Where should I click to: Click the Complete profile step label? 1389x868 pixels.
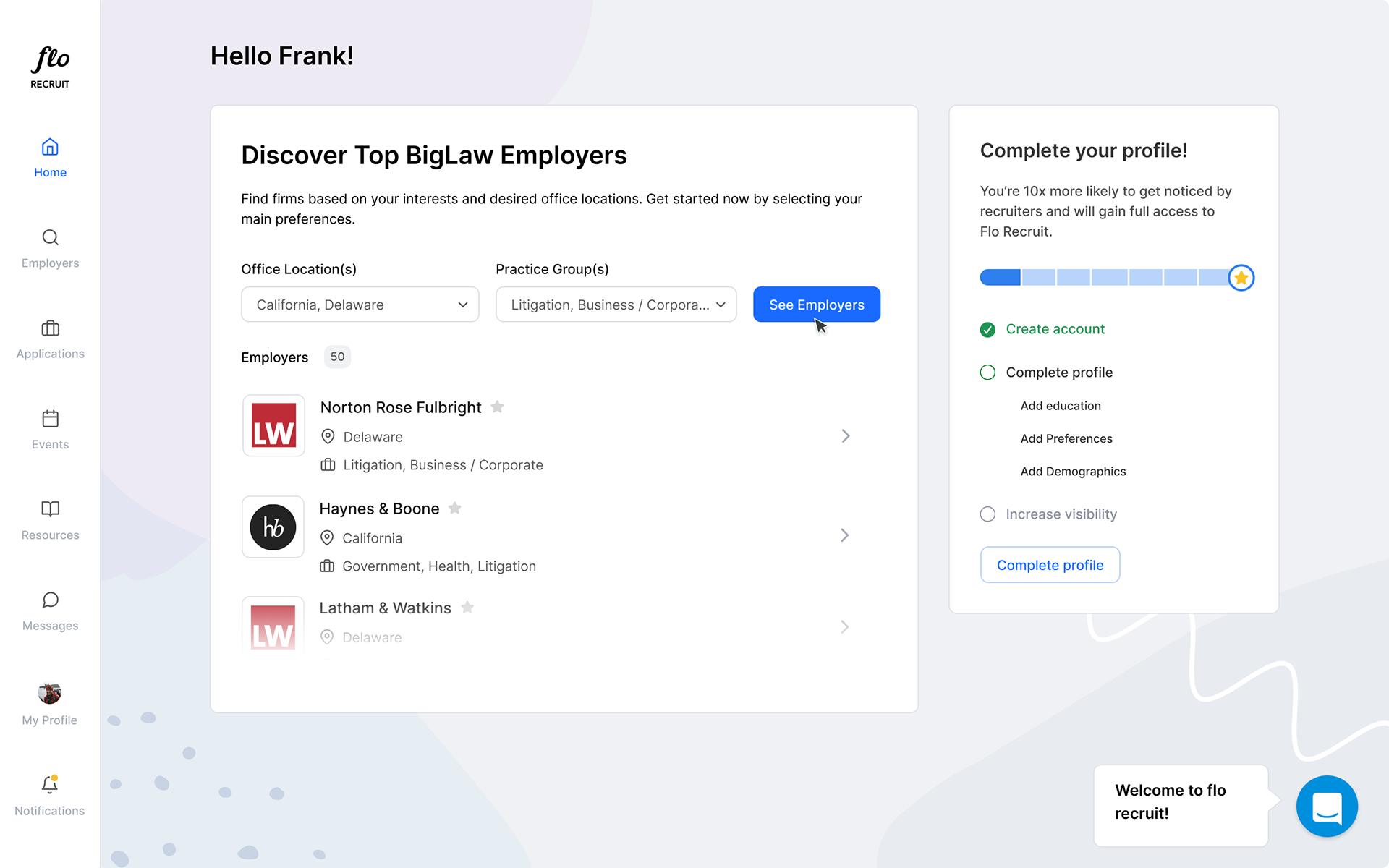[x=1059, y=373]
